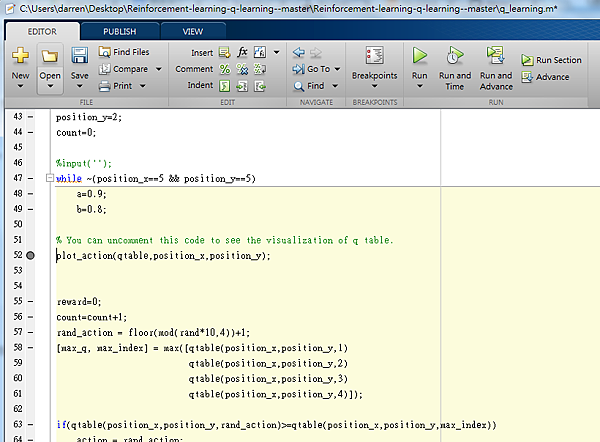Toggle breakpoint marker on line 52
The image size is (600, 442).
click(31, 256)
